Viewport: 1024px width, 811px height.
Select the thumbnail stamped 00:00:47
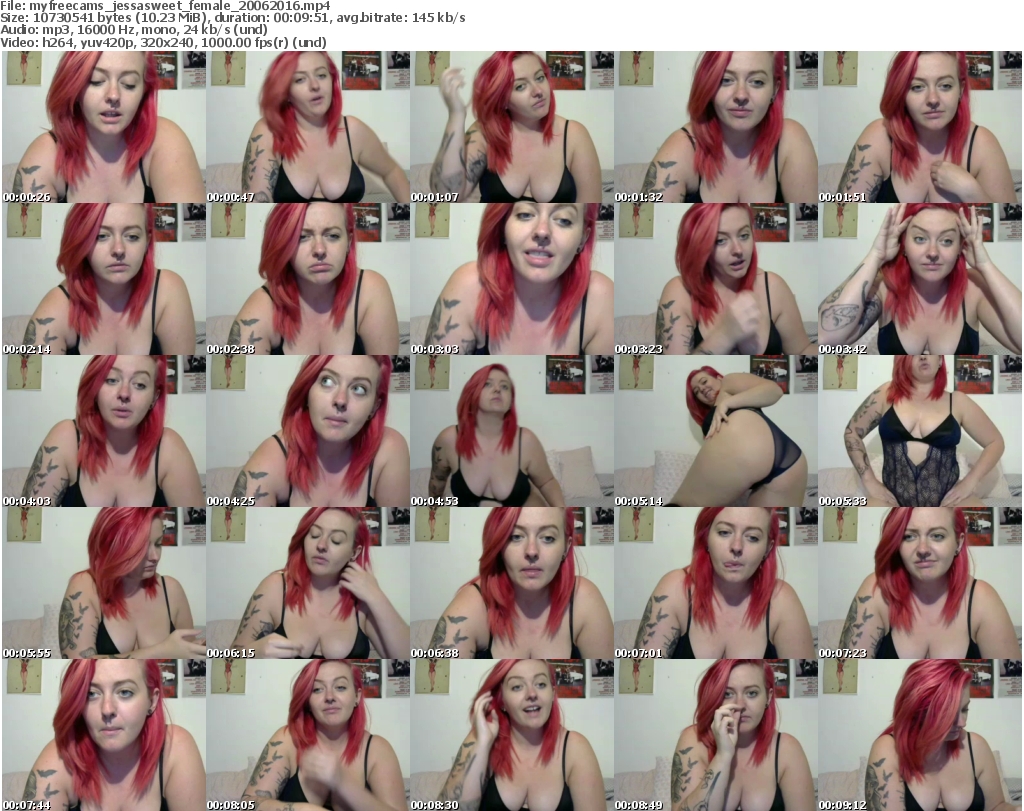pos(308,127)
